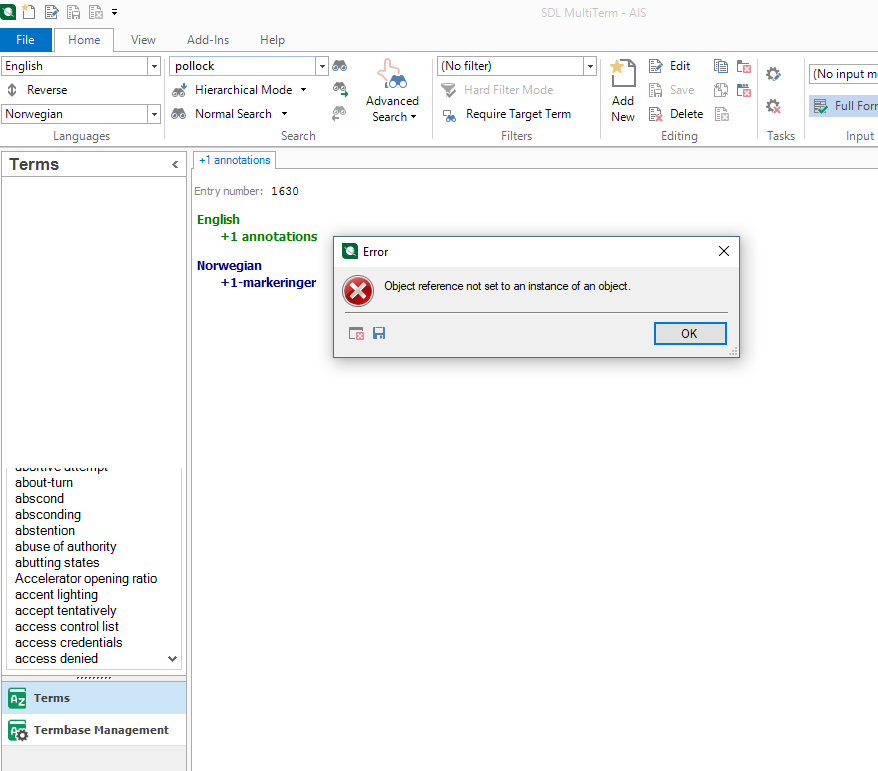The width and height of the screenshot is (878, 771).
Task: Open the English source language dropdown
Action: pos(154,66)
